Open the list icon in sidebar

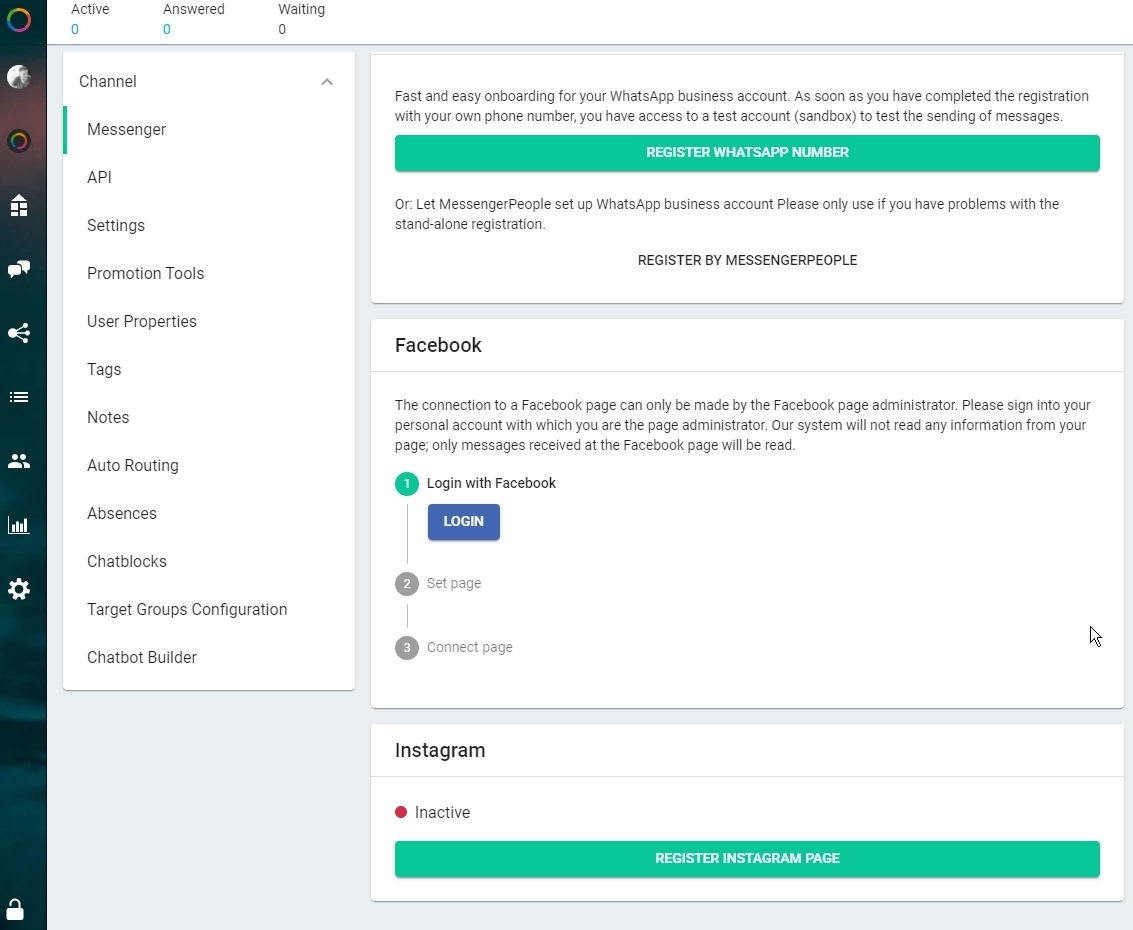[19, 397]
